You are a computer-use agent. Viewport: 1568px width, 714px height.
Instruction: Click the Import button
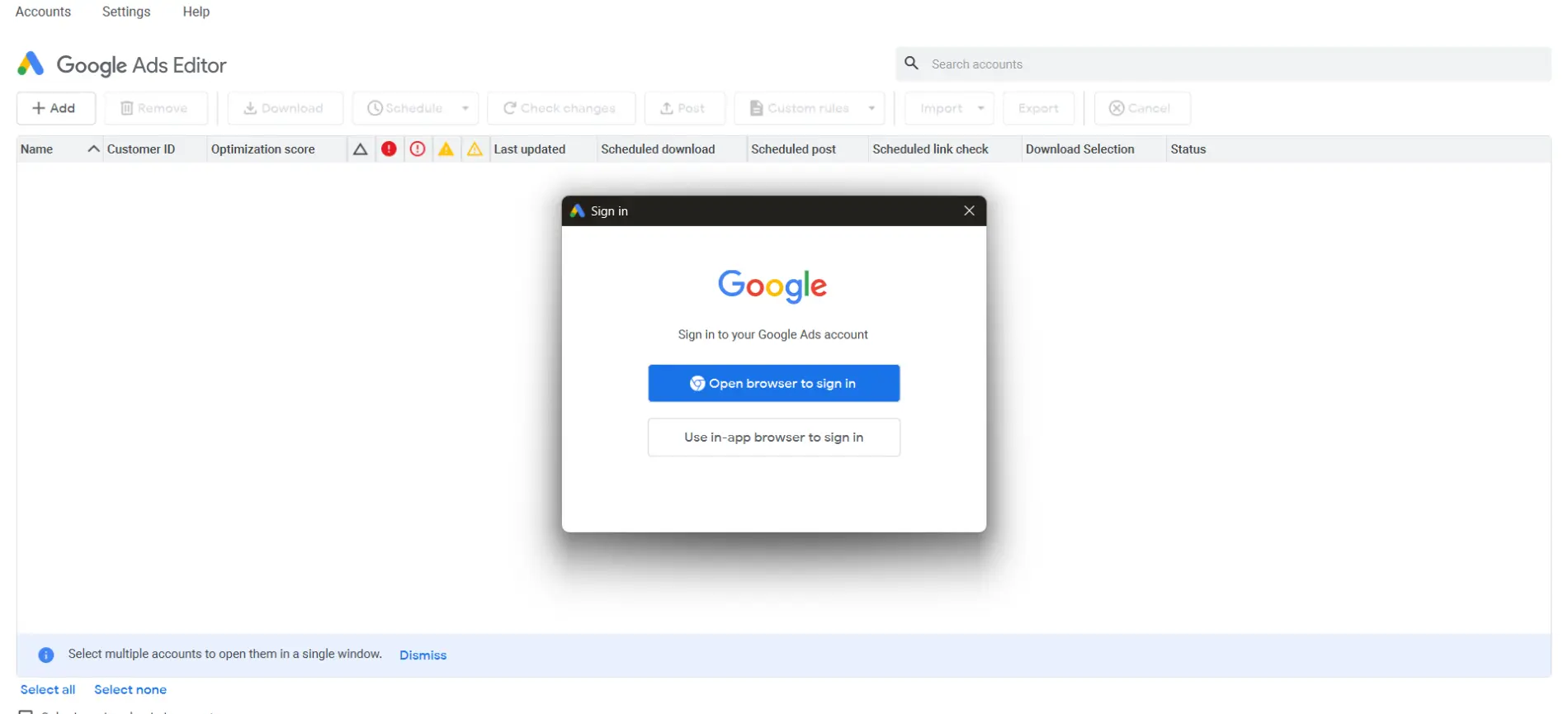click(941, 108)
